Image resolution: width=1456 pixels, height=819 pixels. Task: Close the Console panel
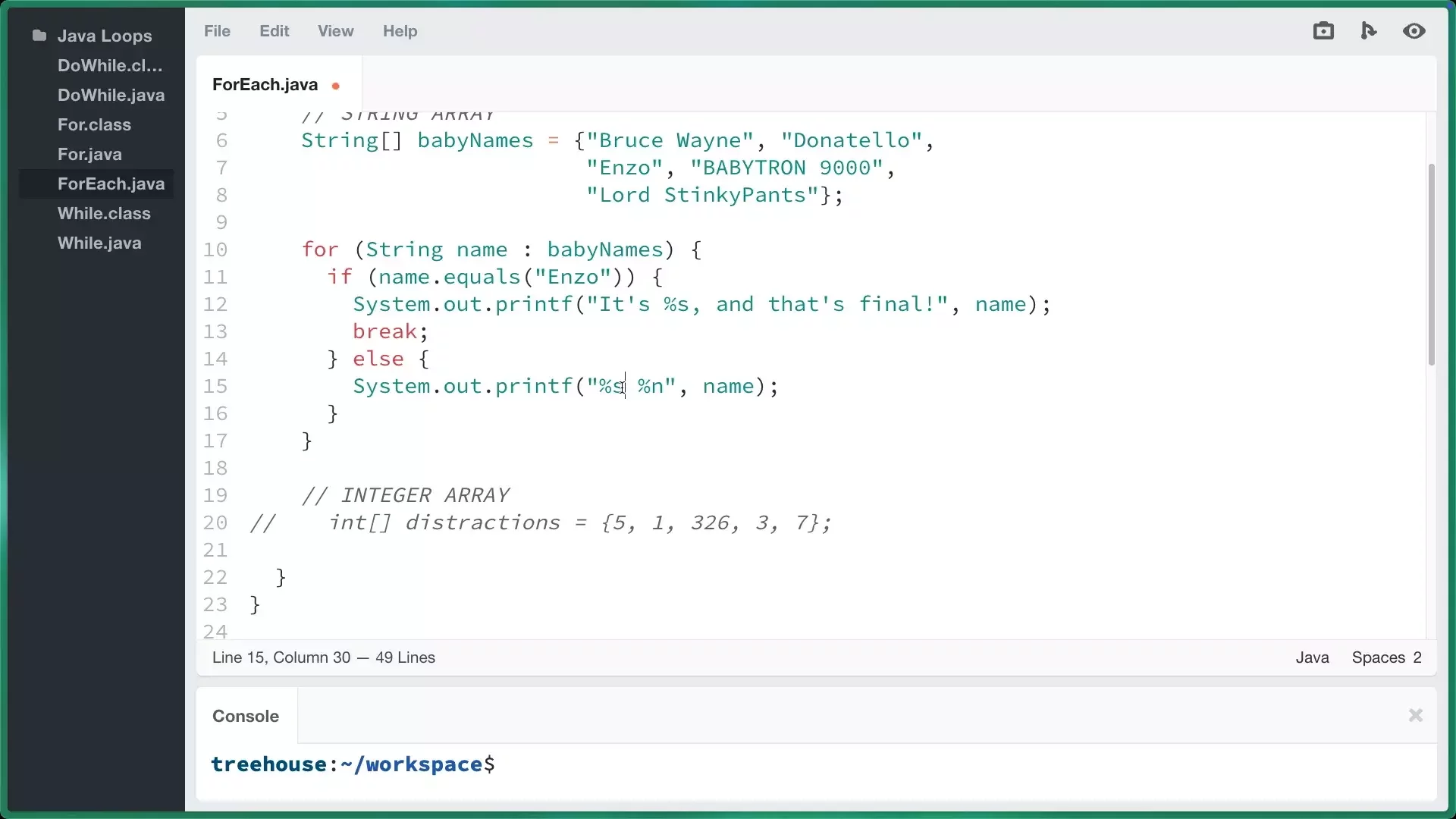[1415, 715]
